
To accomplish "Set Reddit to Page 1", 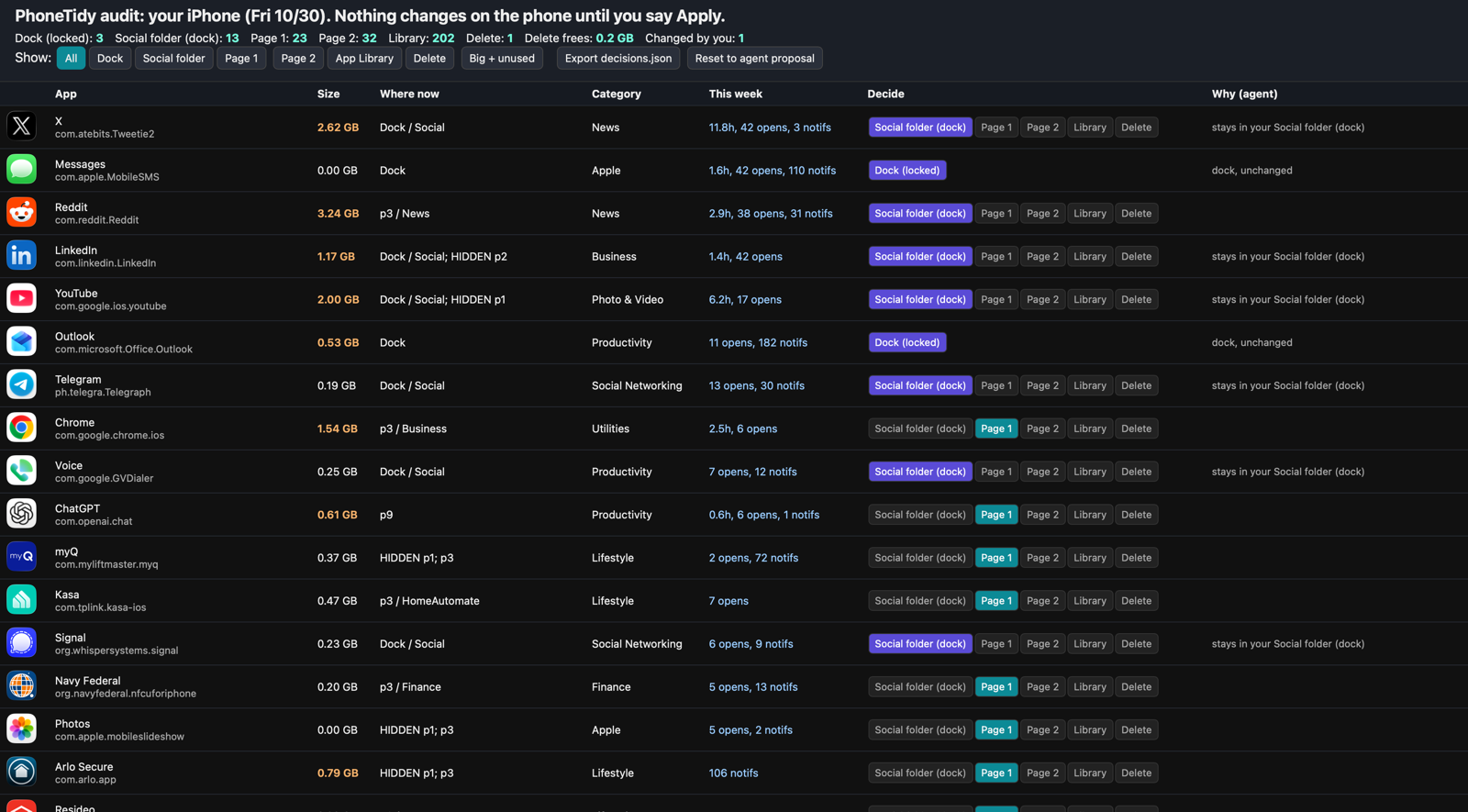I will point(996,213).
